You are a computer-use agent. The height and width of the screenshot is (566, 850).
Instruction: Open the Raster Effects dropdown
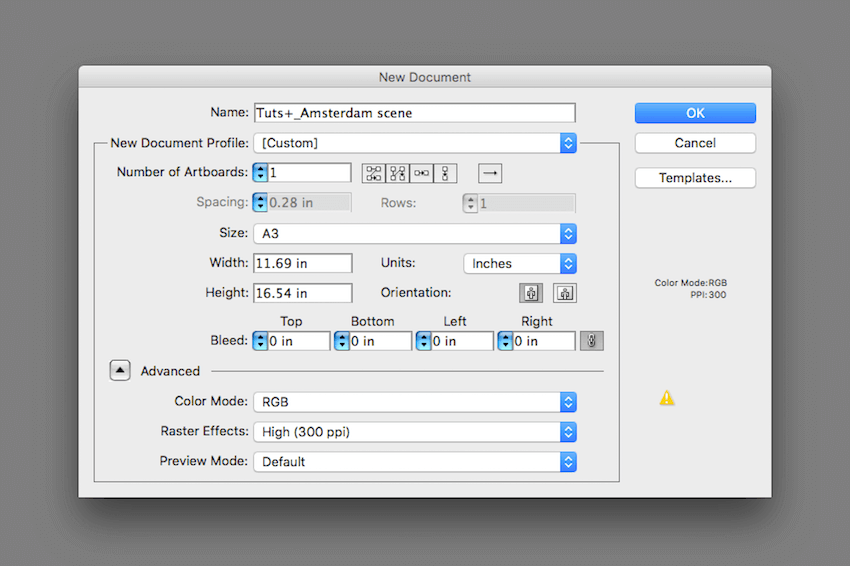pos(415,432)
